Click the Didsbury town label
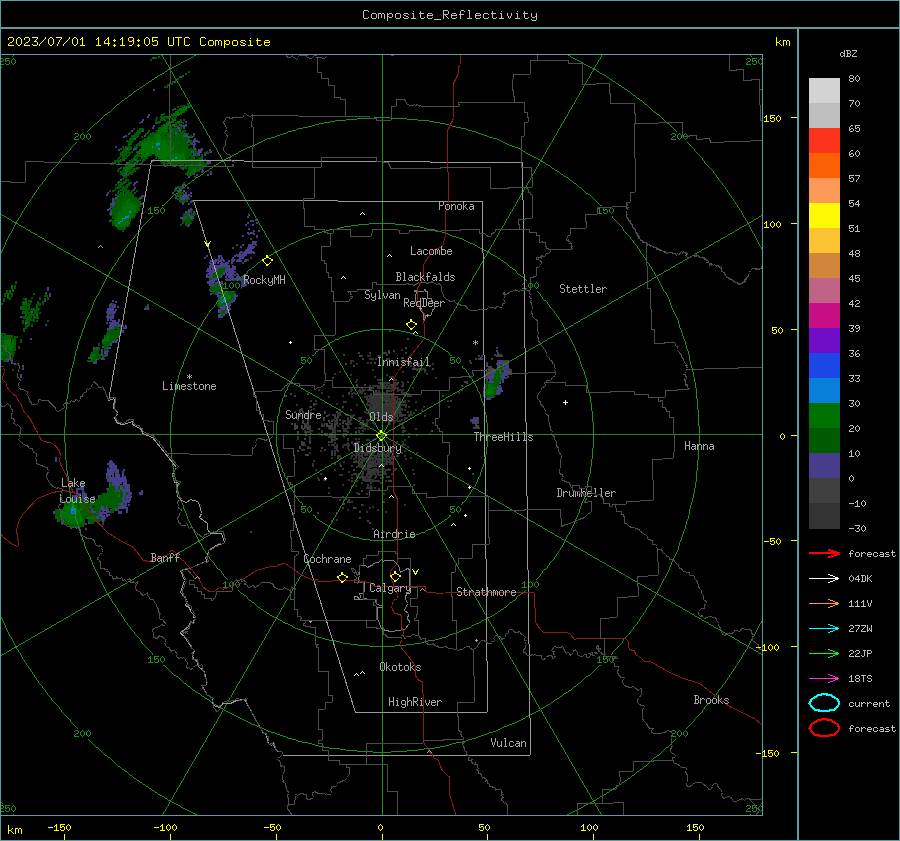 377,448
